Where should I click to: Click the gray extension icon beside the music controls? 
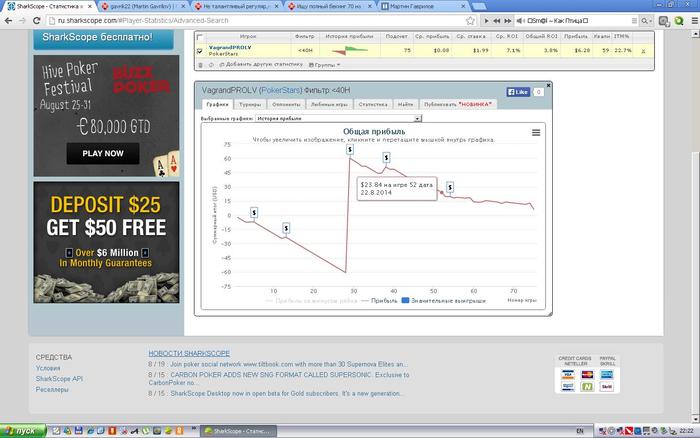pos(663,21)
